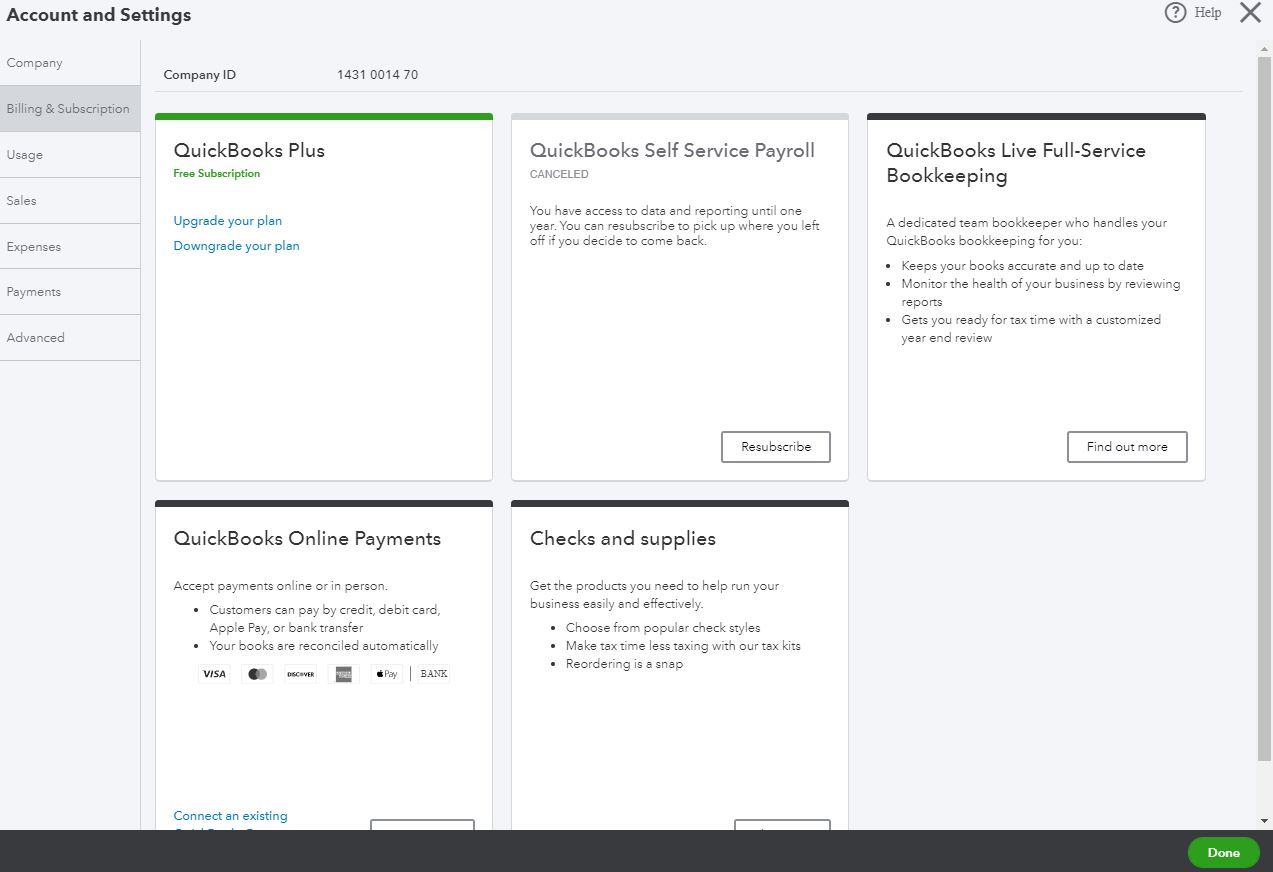The width and height of the screenshot is (1273, 872).
Task: Click the Apple Pay logo
Action: coord(387,674)
